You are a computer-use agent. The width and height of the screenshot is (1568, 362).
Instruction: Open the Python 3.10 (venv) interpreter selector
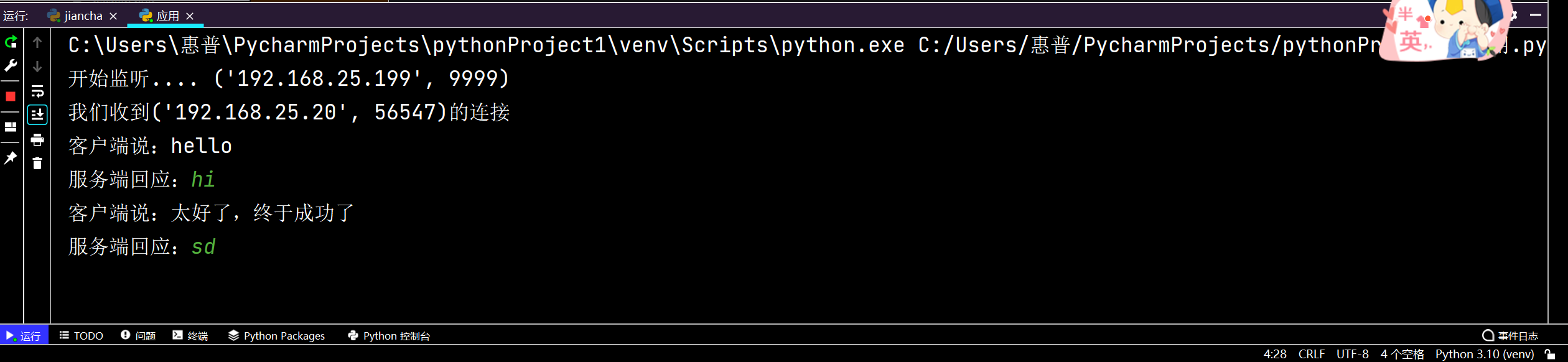1484,354
